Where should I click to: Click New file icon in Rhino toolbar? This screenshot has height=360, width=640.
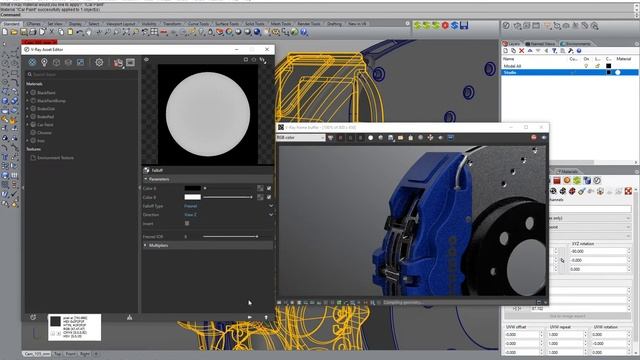click(x=5, y=31)
